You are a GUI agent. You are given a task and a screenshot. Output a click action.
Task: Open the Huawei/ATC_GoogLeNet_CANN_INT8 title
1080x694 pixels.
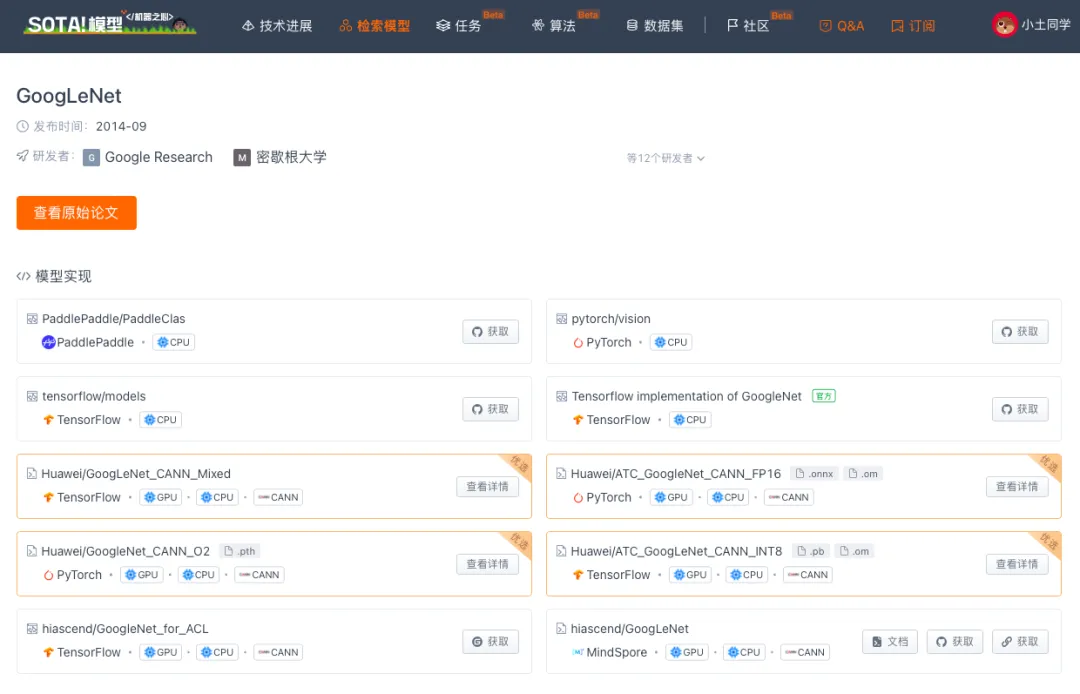click(676, 551)
